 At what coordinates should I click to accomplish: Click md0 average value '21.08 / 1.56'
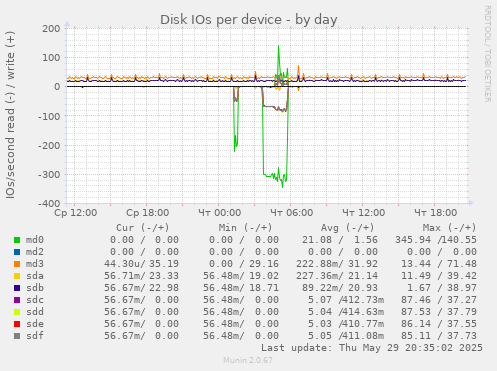[x=340, y=240]
